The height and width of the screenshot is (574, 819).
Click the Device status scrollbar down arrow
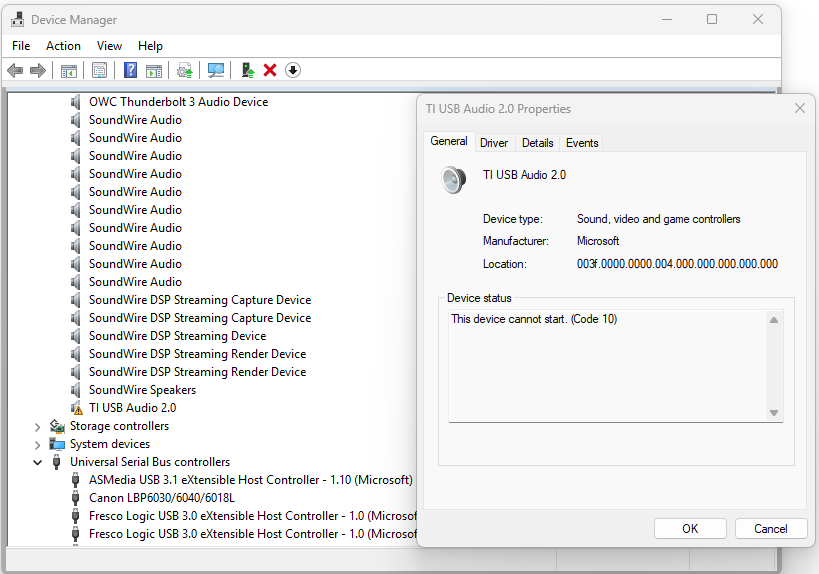(x=774, y=413)
